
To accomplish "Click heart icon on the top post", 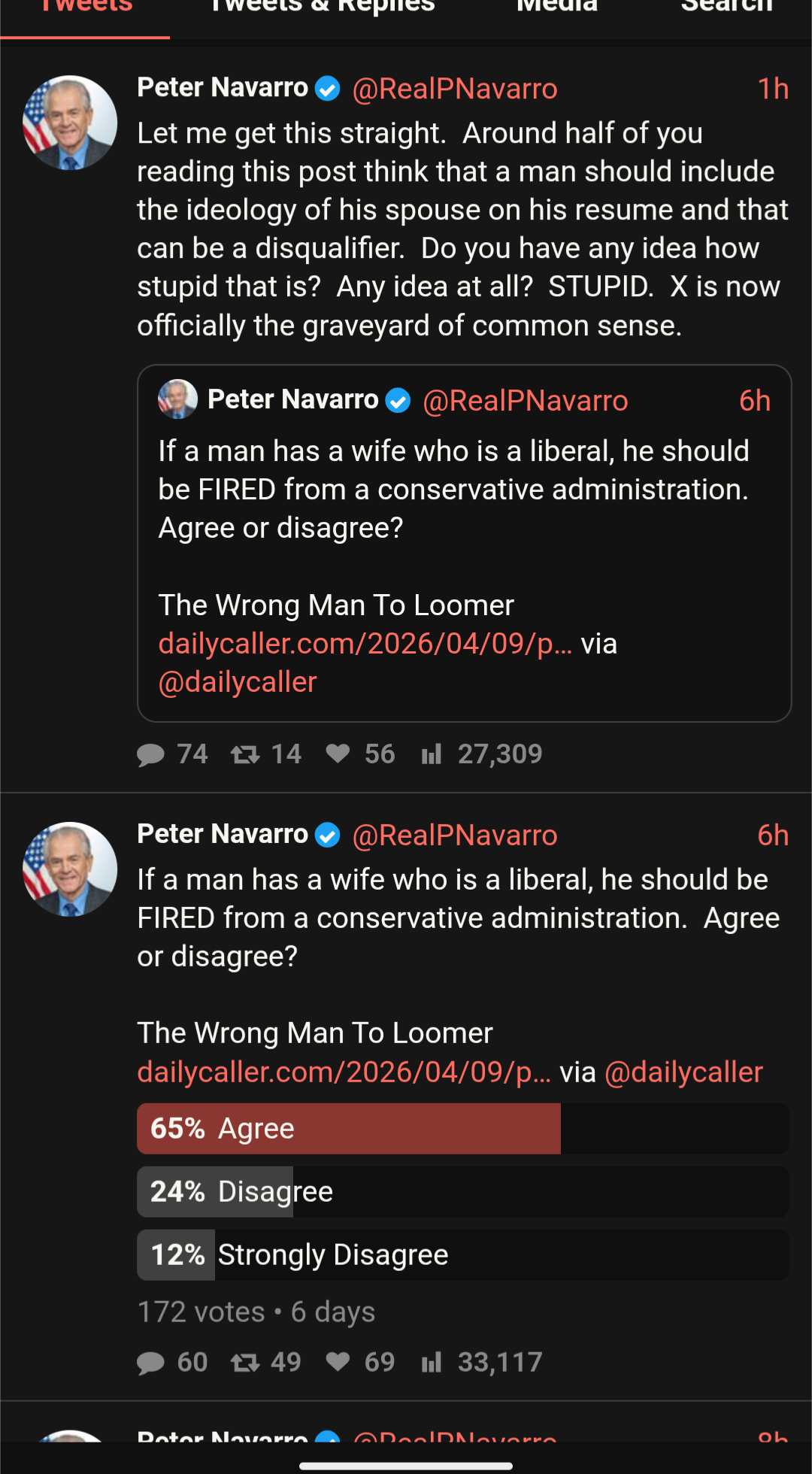I will [338, 754].
